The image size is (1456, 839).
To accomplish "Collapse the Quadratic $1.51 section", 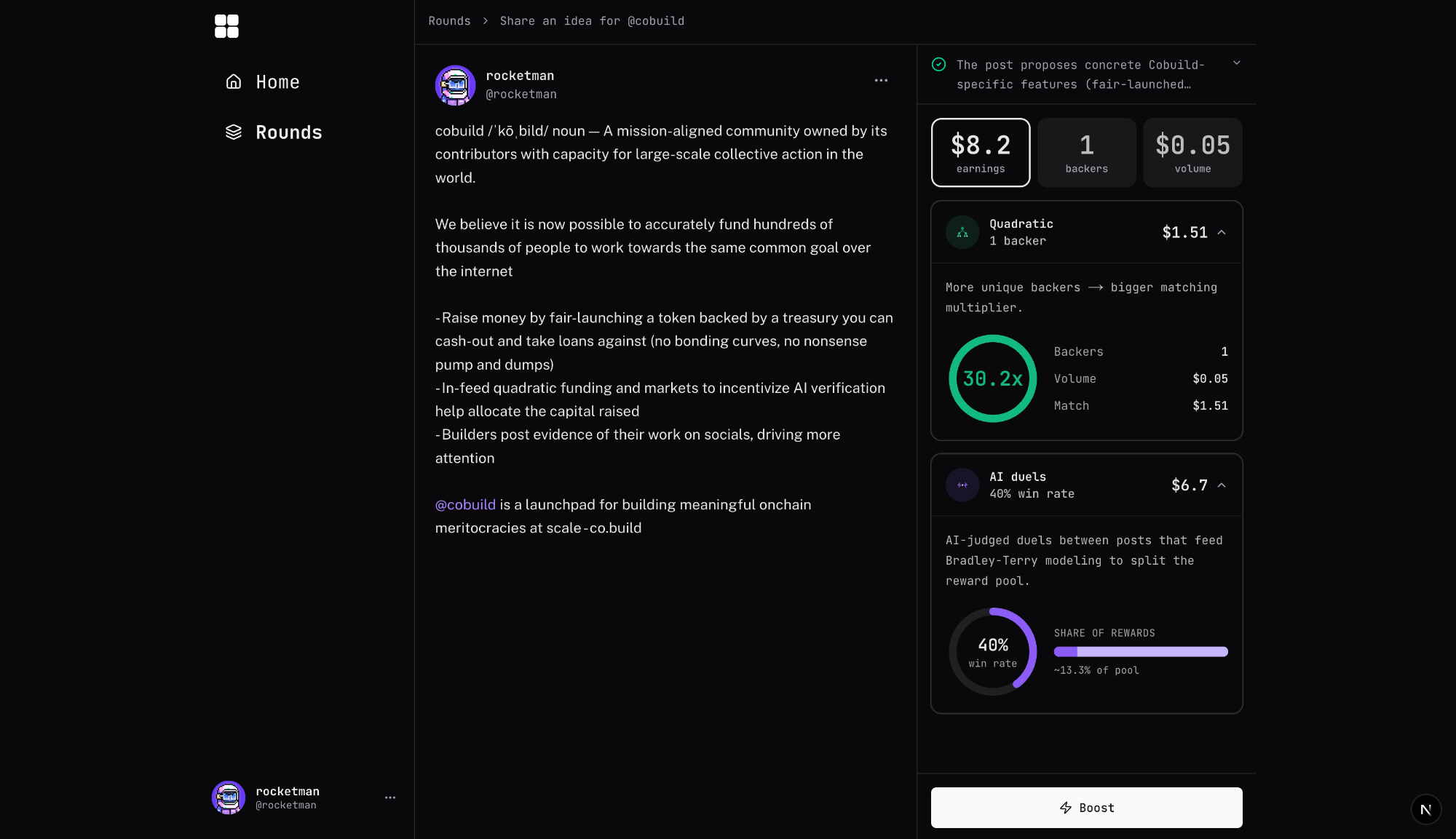I will 1222,233.
